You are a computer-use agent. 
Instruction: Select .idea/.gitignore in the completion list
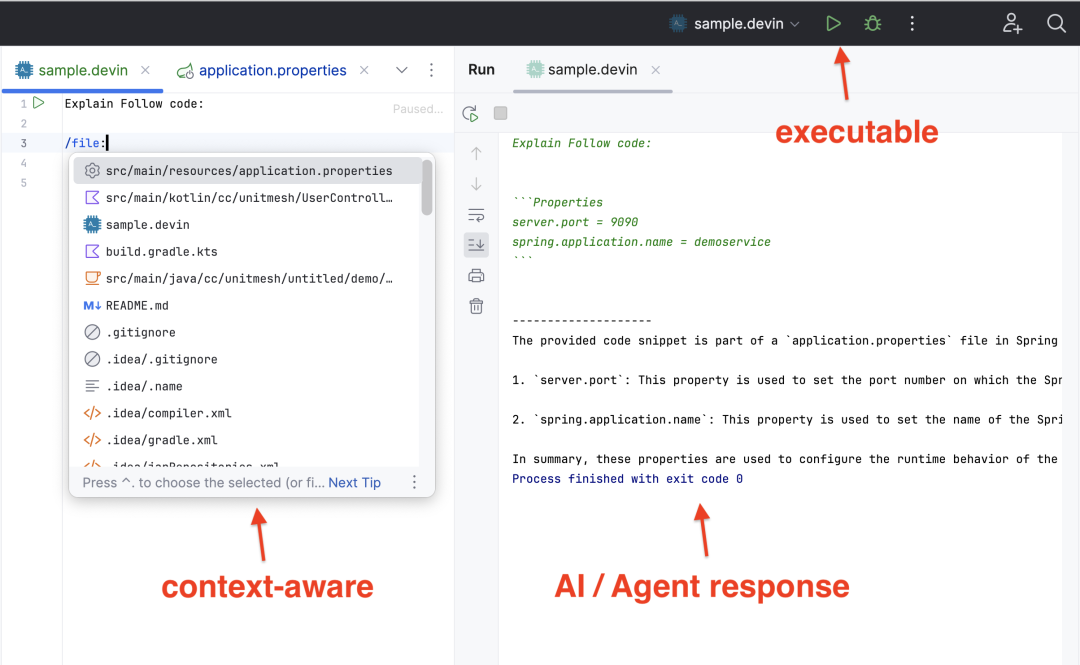pyautogui.click(x=247, y=359)
